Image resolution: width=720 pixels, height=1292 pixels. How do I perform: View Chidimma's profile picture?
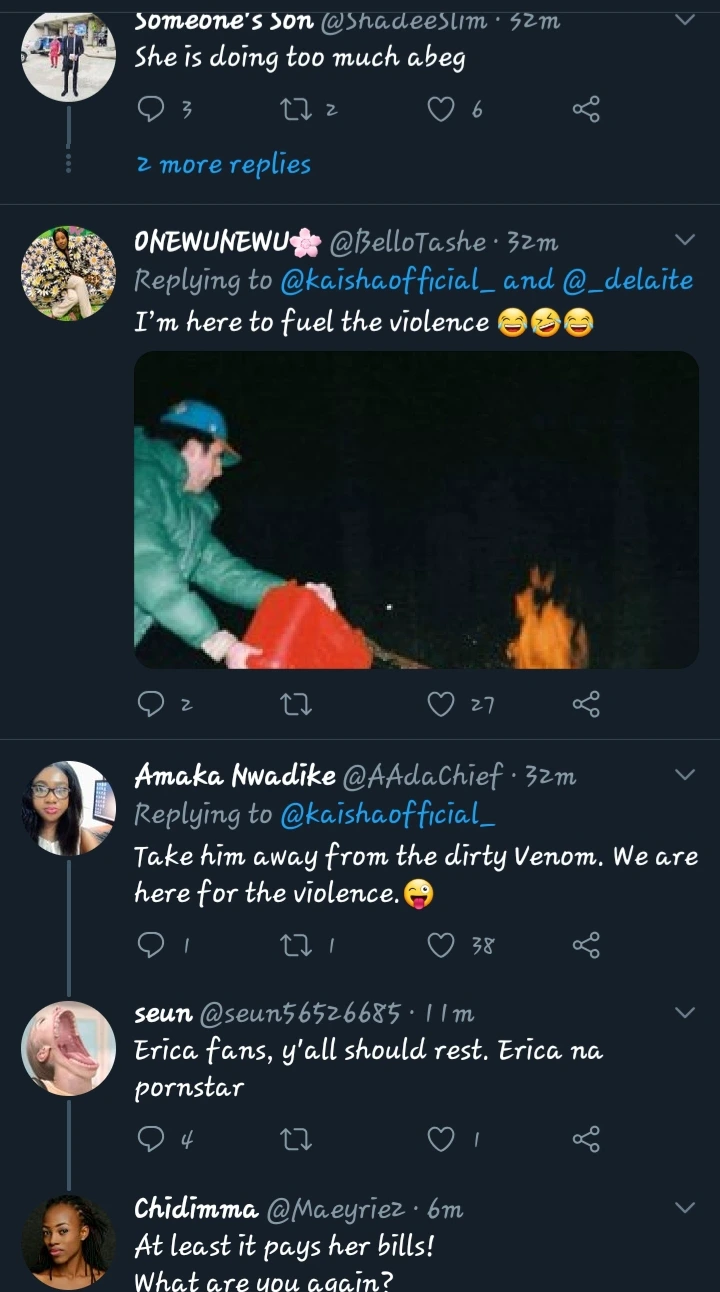point(68,1240)
